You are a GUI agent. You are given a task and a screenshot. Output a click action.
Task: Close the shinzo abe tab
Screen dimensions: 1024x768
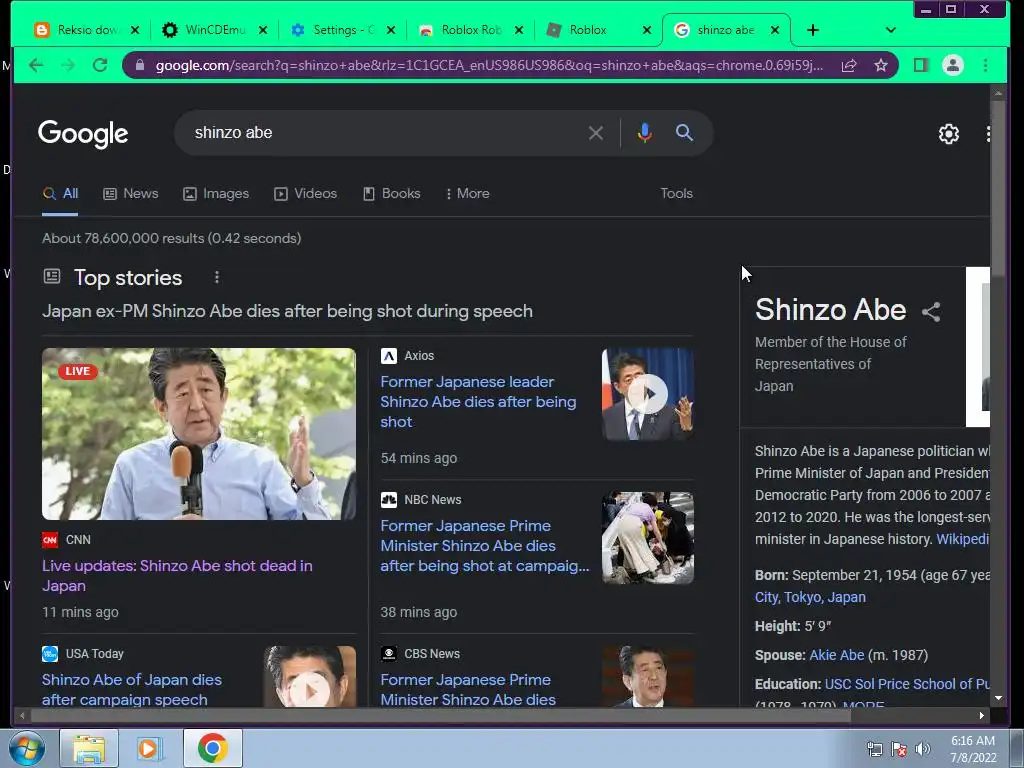click(x=775, y=30)
